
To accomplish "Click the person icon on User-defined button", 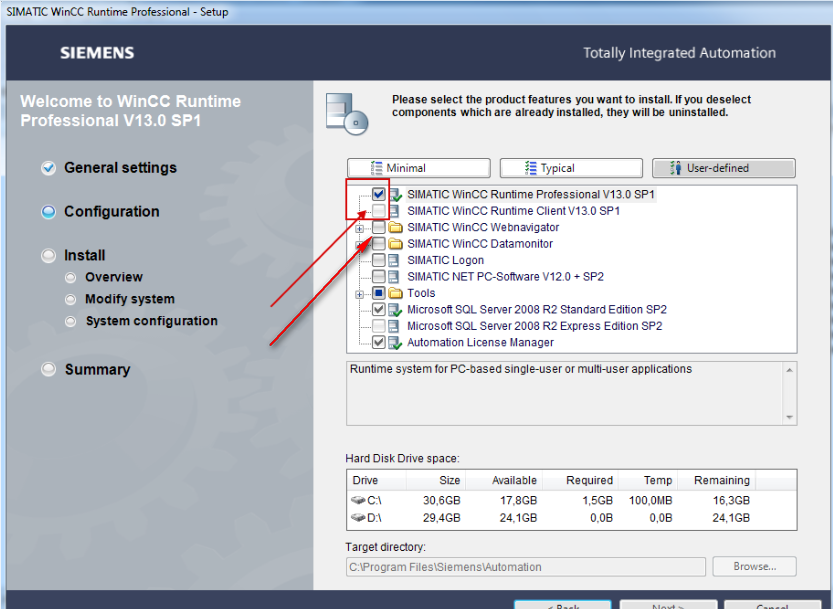I will click(x=676, y=168).
